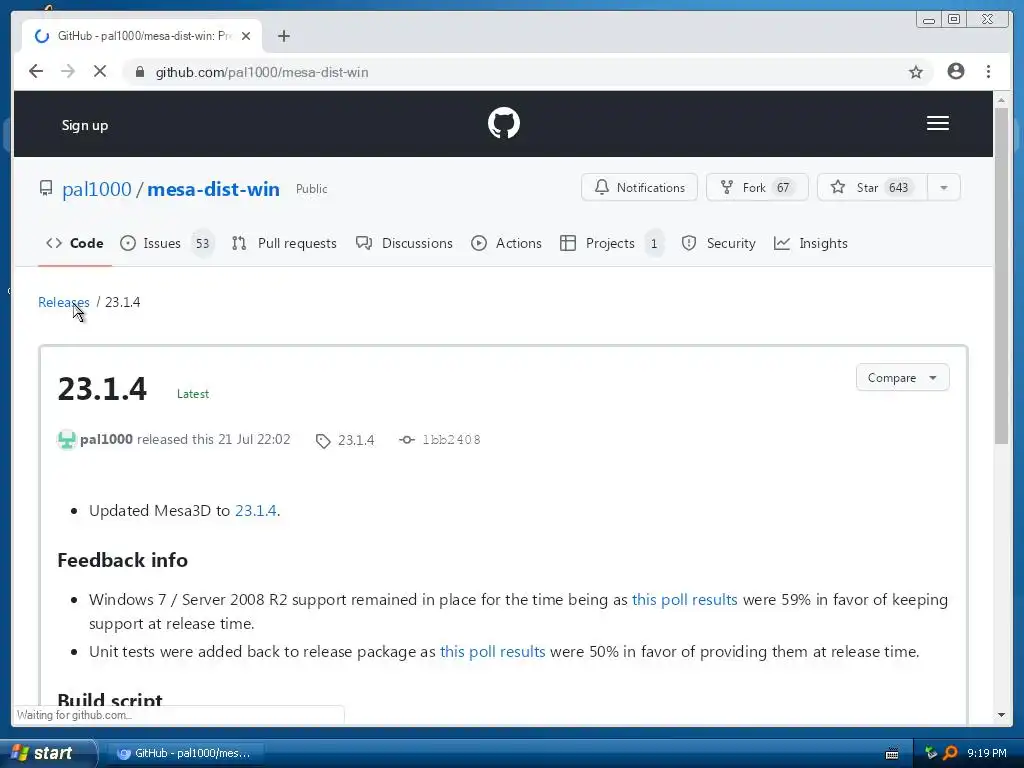1024x768 pixels.
Task: Open the Insights tab
Action: (x=810, y=244)
